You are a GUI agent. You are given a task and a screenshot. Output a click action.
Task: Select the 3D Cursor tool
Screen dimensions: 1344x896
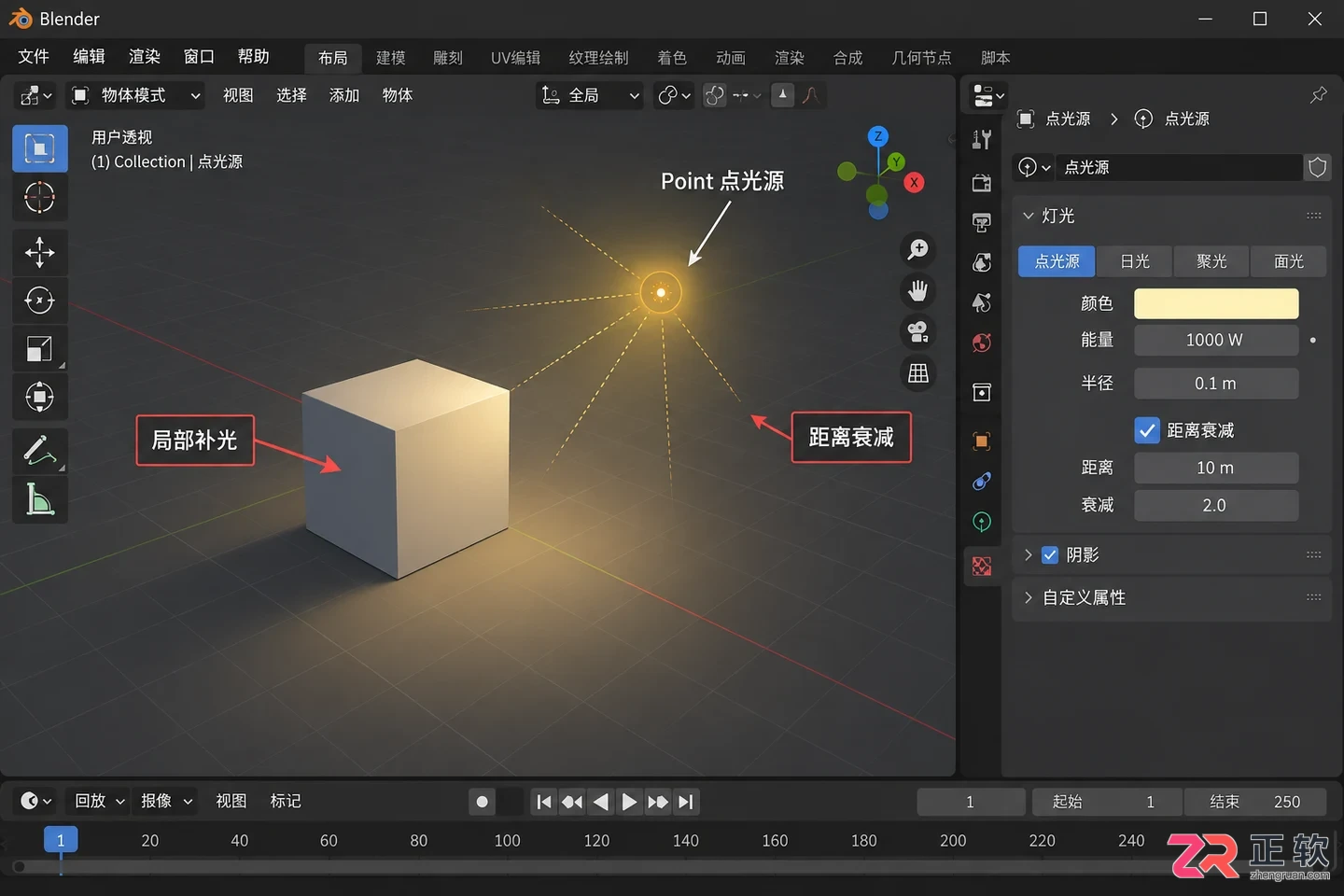coord(39,198)
